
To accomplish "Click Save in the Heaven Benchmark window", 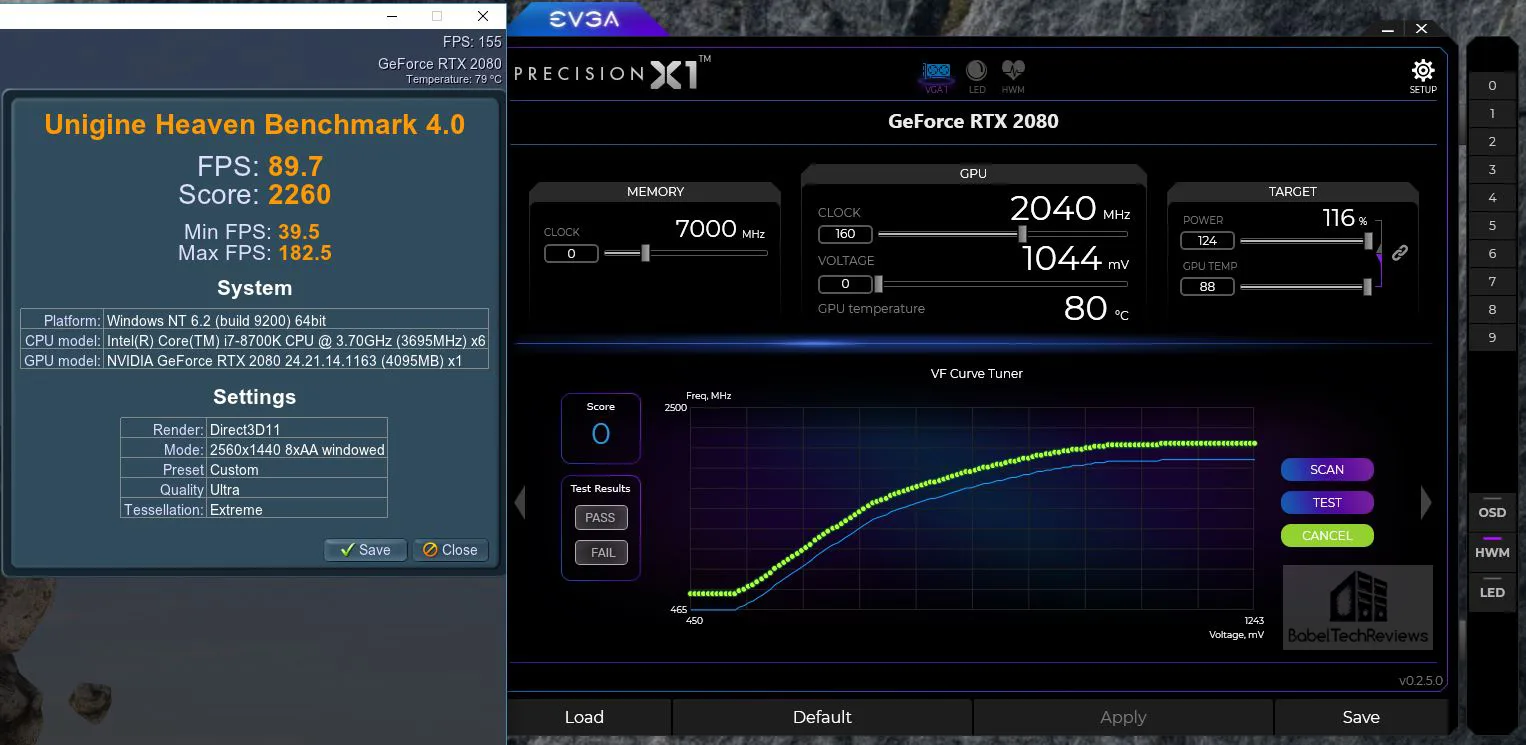I will point(365,549).
